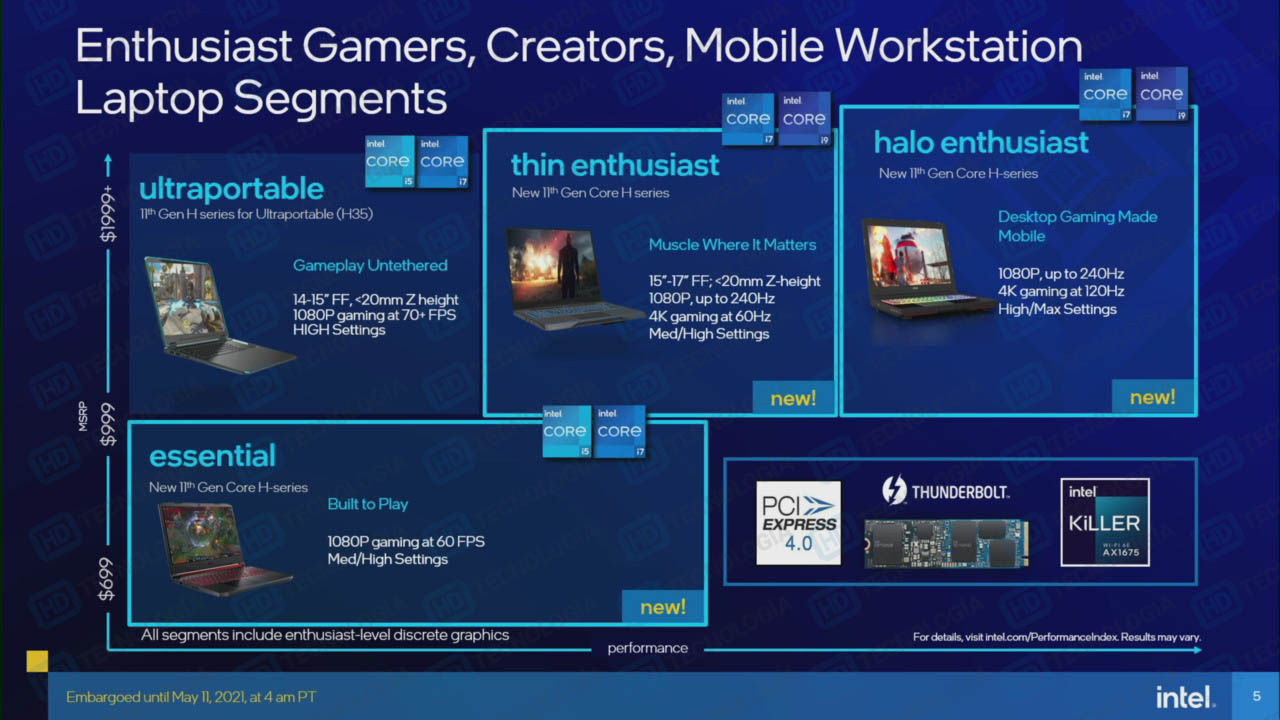Click the "performance" axis label
Image resolution: width=1280 pixels, height=720 pixels.
[x=648, y=648]
